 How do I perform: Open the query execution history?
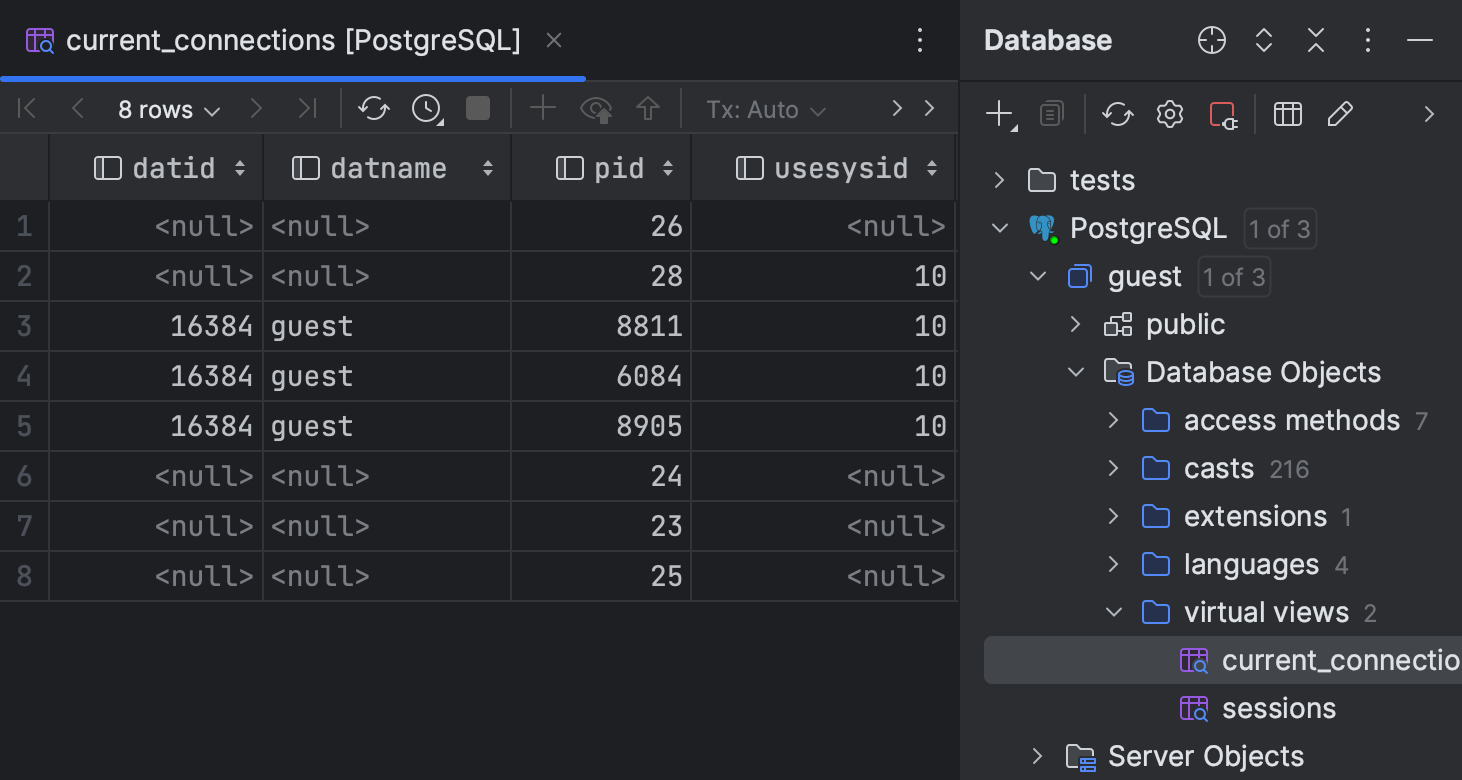tap(426, 109)
